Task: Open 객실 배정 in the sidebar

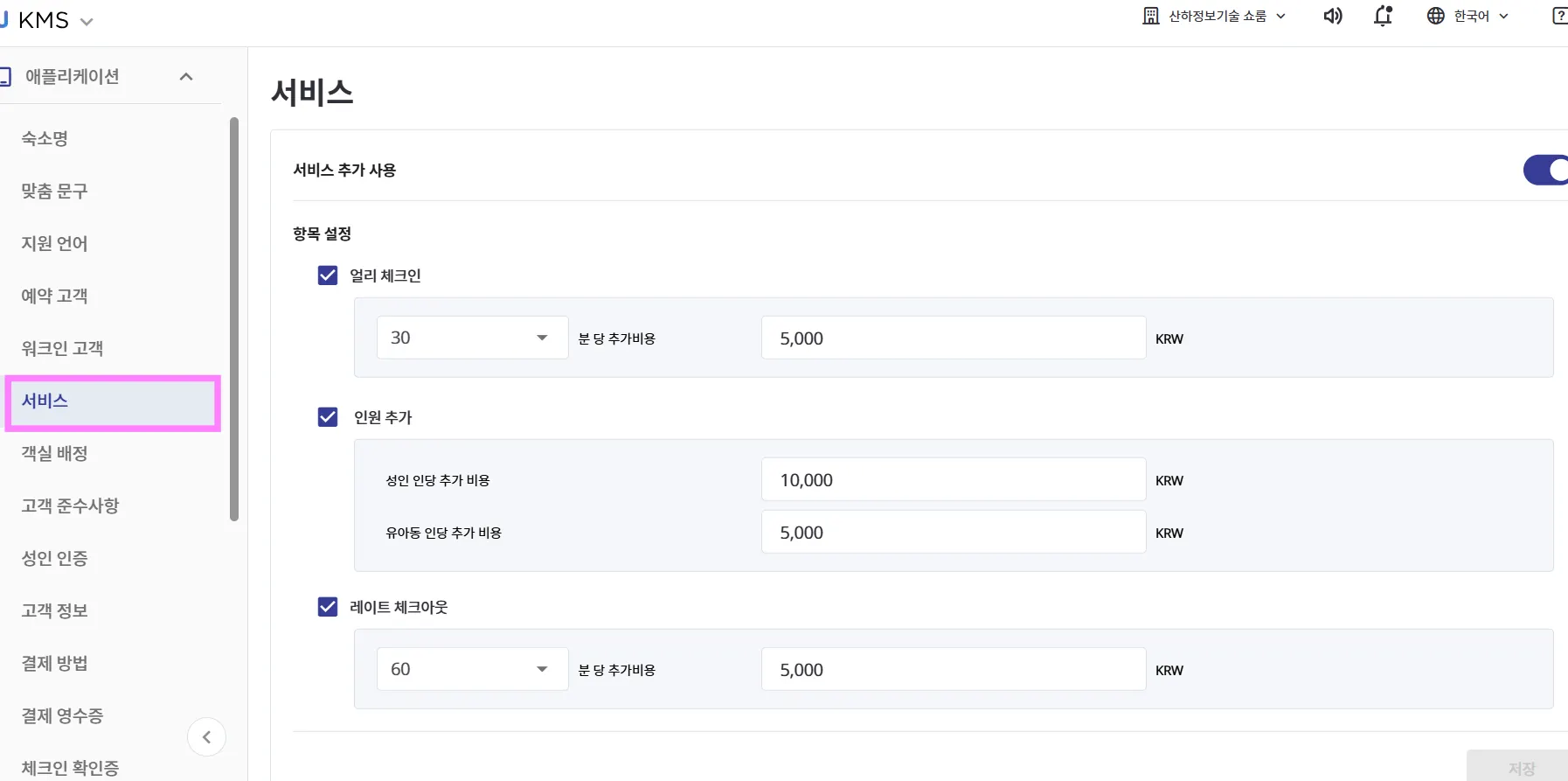Action: tap(55, 453)
